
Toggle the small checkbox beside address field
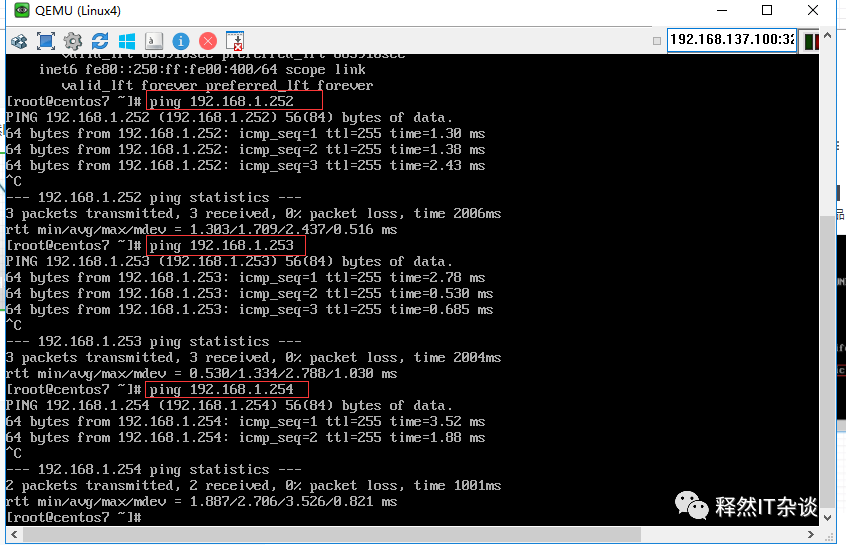[x=657, y=41]
